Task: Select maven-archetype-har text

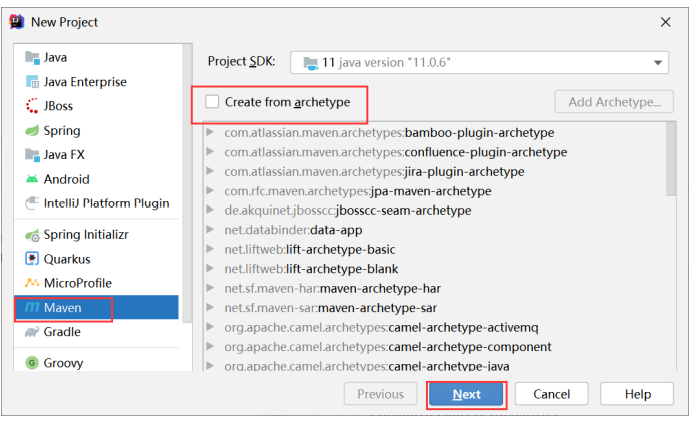Action: click(381, 289)
